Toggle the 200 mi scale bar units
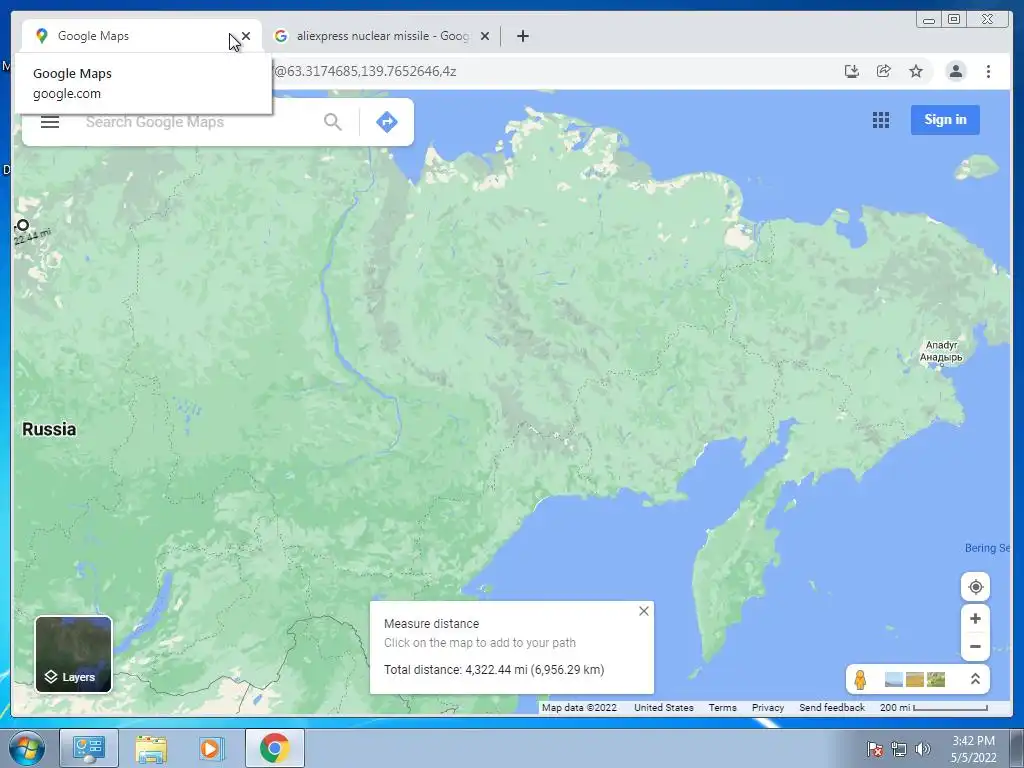The width and height of the screenshot is (1024, 768). (933, 707)
